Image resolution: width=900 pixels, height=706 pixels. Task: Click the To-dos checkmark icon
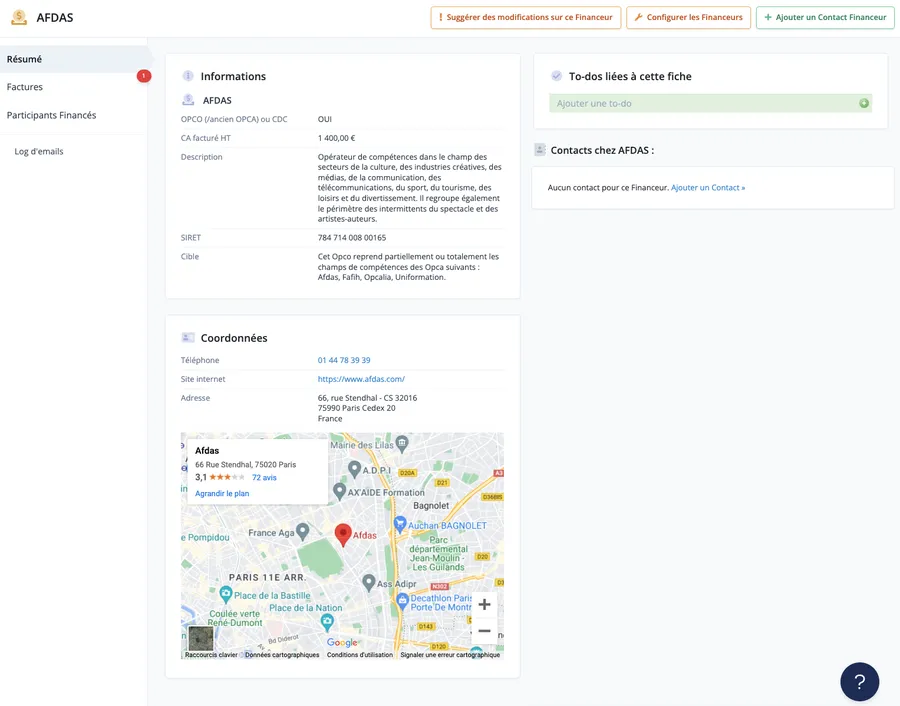pos(556,76)
